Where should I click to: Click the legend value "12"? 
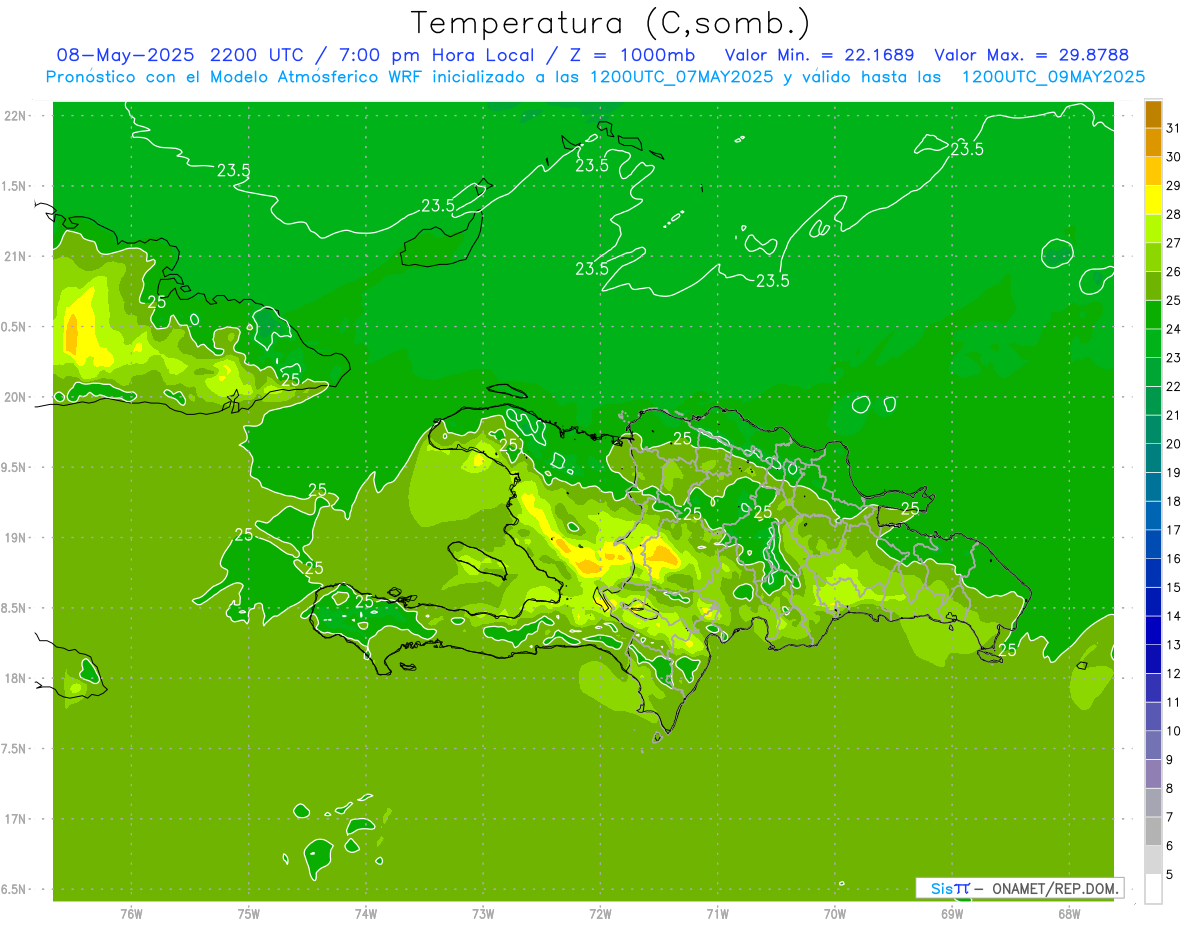click(x=1174, y=674)
